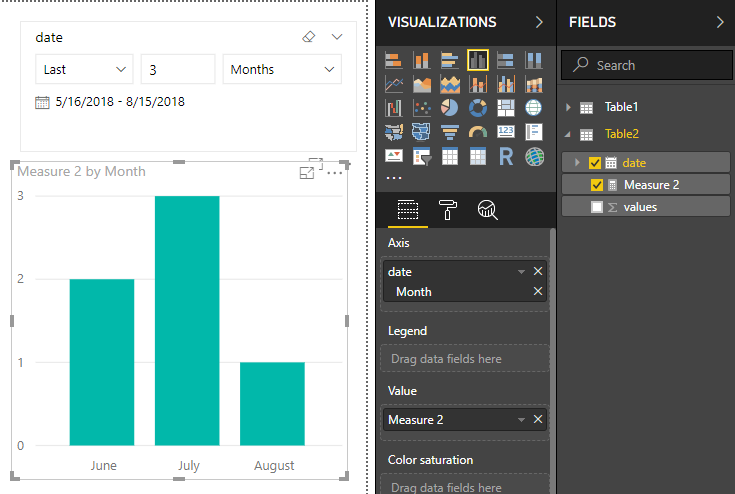Select the area chart visualization
The height and width of the screenshot is (494, 735).
pos(421,84)
